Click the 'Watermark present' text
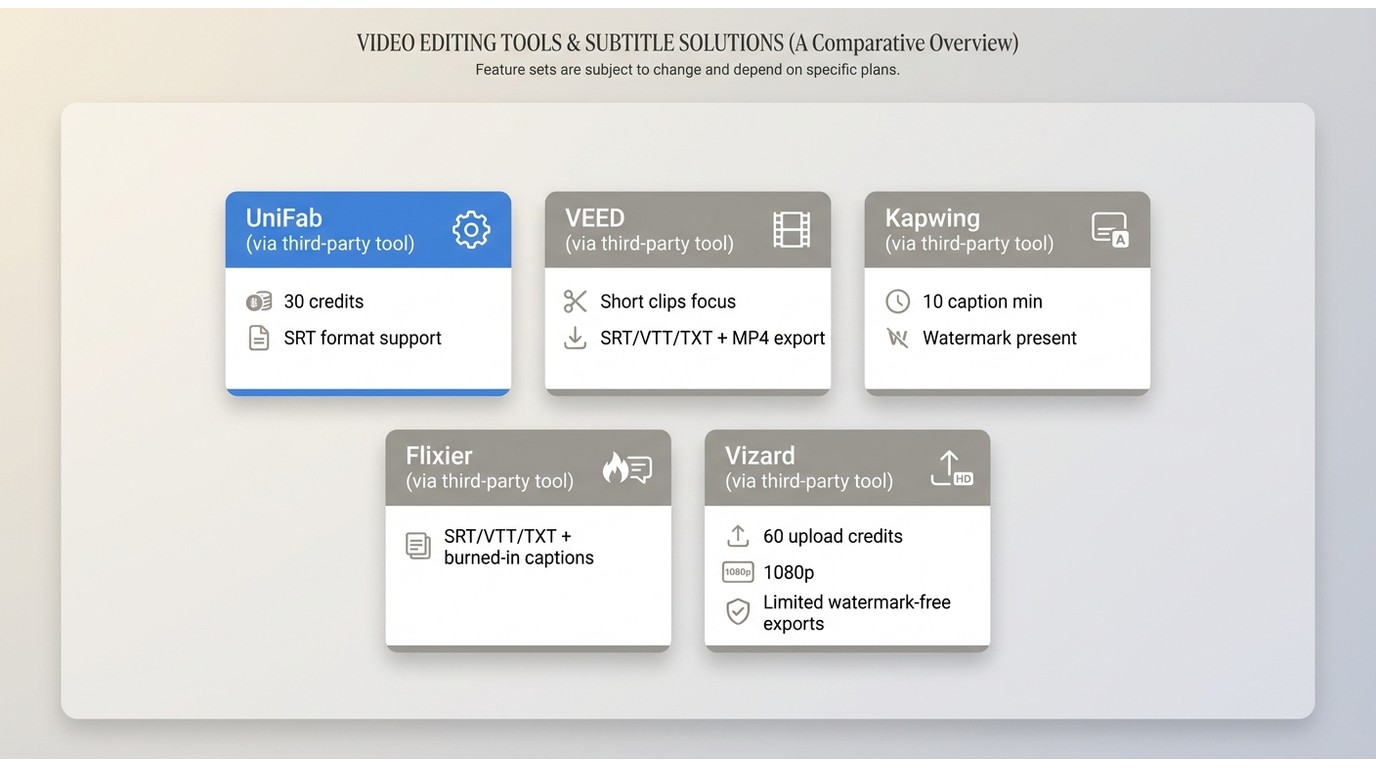 point(1000,338)
